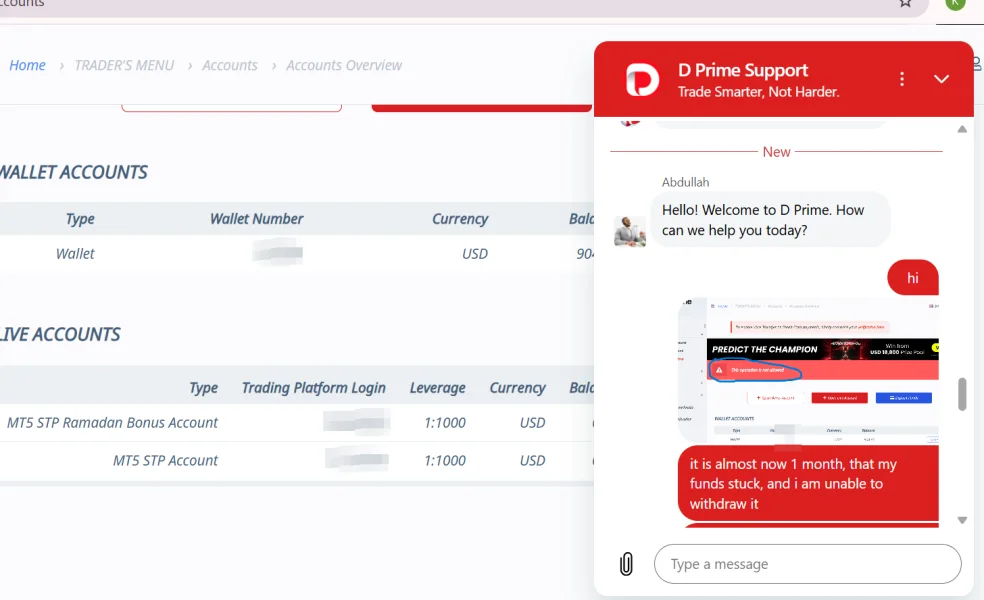Click the Accounts breadcrumb
The width and height of the screenshot is (984, 600).
[x=230, y=65]
